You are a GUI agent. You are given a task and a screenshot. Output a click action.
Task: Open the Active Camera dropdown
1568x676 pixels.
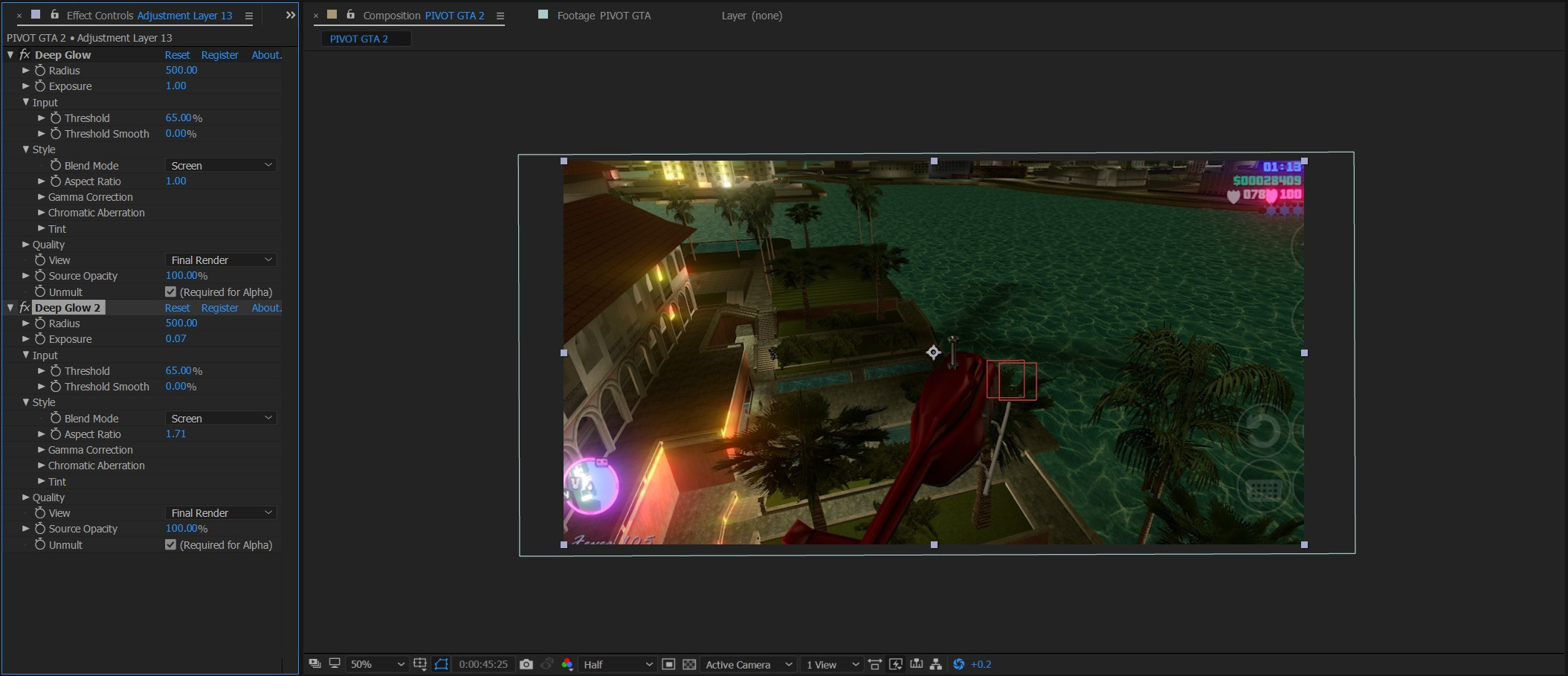[x=748, y=664]
